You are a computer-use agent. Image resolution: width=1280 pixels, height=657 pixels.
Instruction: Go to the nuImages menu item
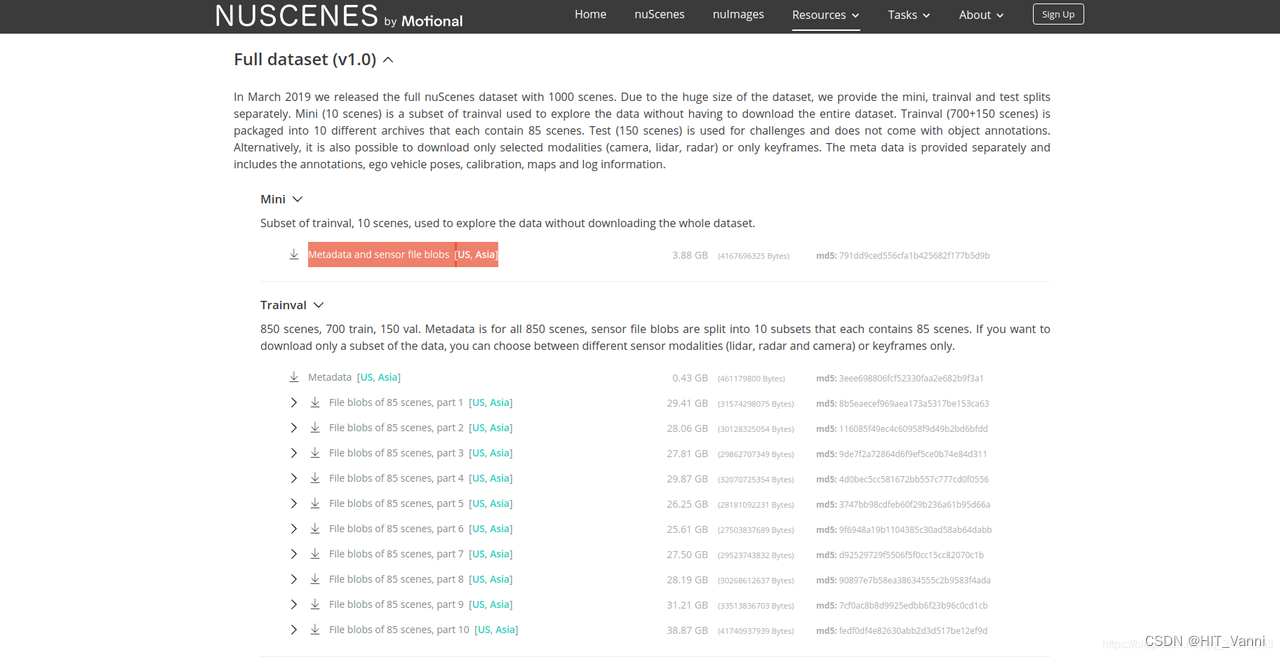tap(738, 14)
